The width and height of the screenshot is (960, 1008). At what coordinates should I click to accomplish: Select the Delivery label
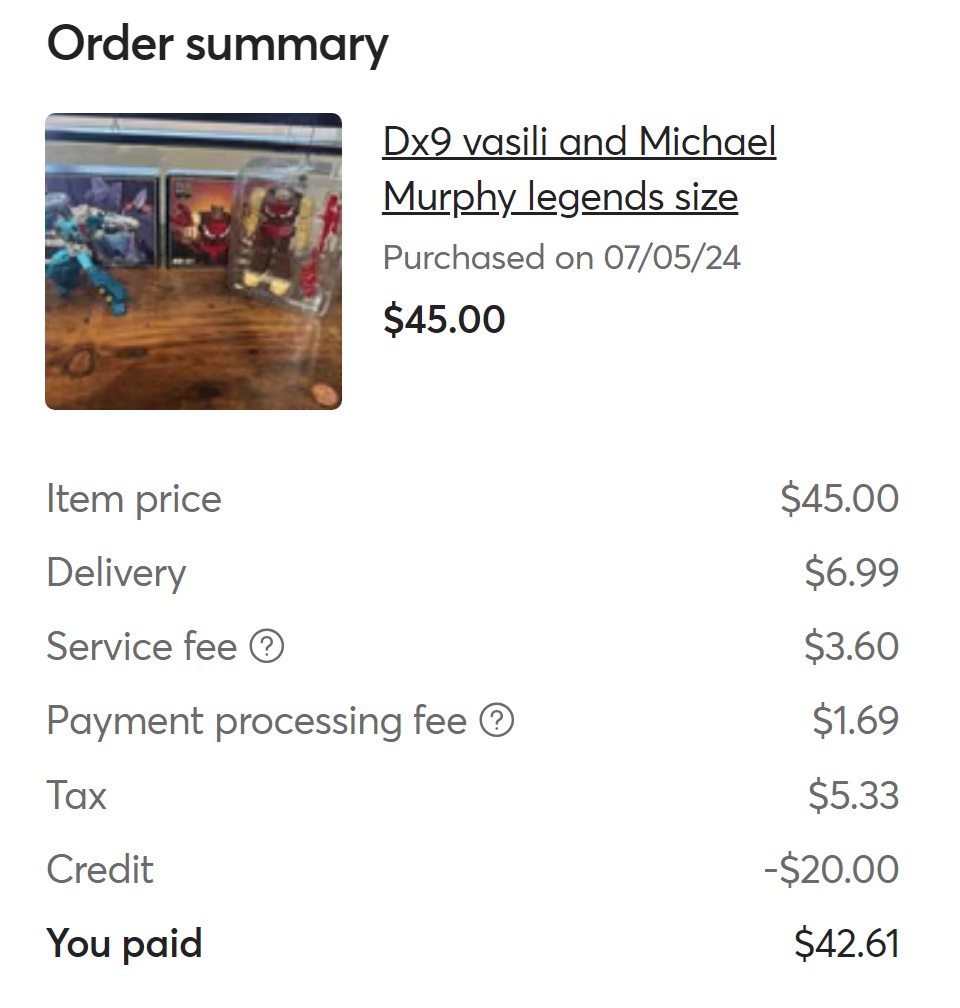coord(116,573)
